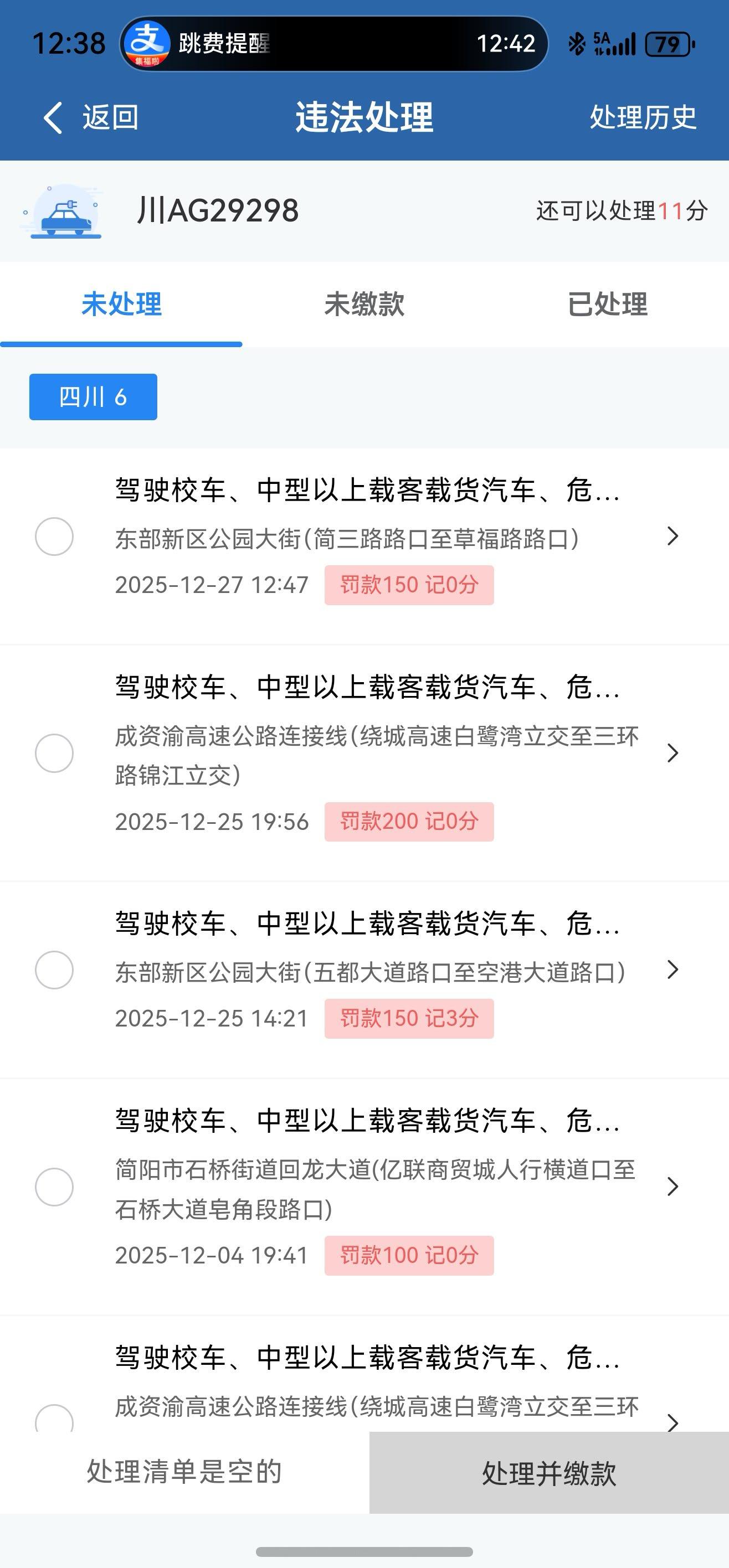
Task: Select the 2025-12-04 19:41 violation radio button
Action: click(54, 1187)
